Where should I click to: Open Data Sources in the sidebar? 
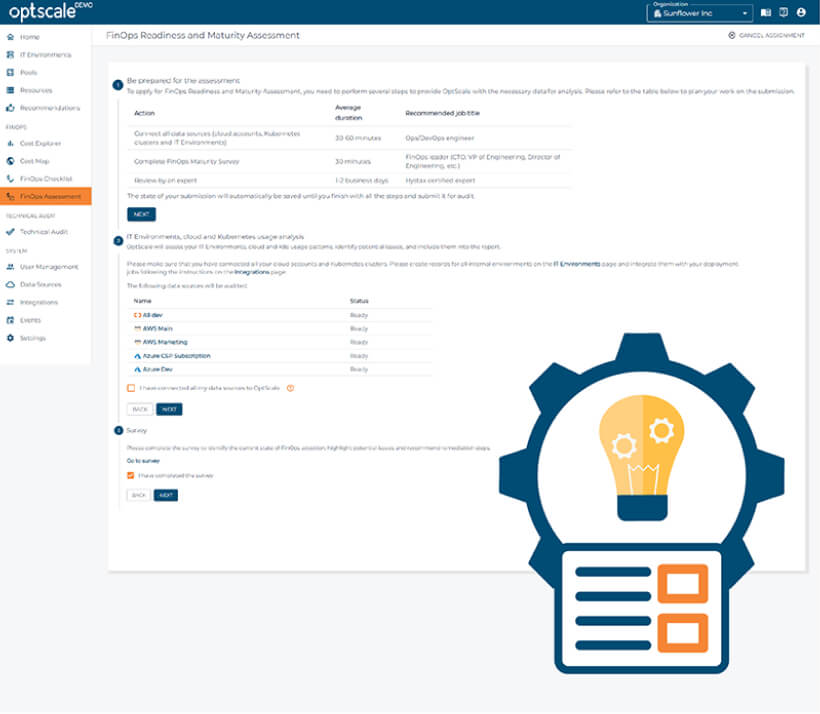[41, 285]
